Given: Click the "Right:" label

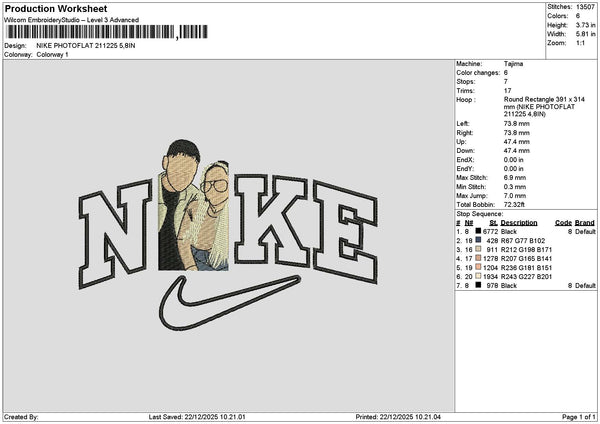Looking at the screenshot, I should coord(465,133).
